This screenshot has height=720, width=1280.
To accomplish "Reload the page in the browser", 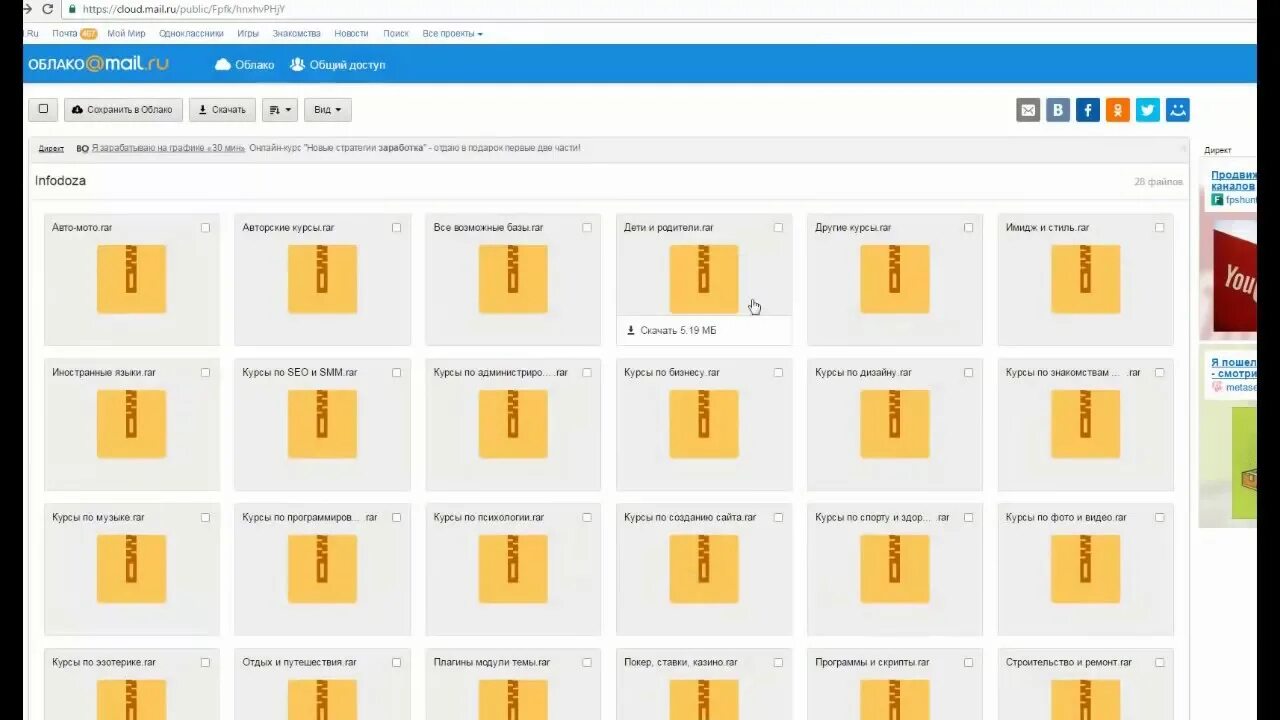I will coord(47,9).
